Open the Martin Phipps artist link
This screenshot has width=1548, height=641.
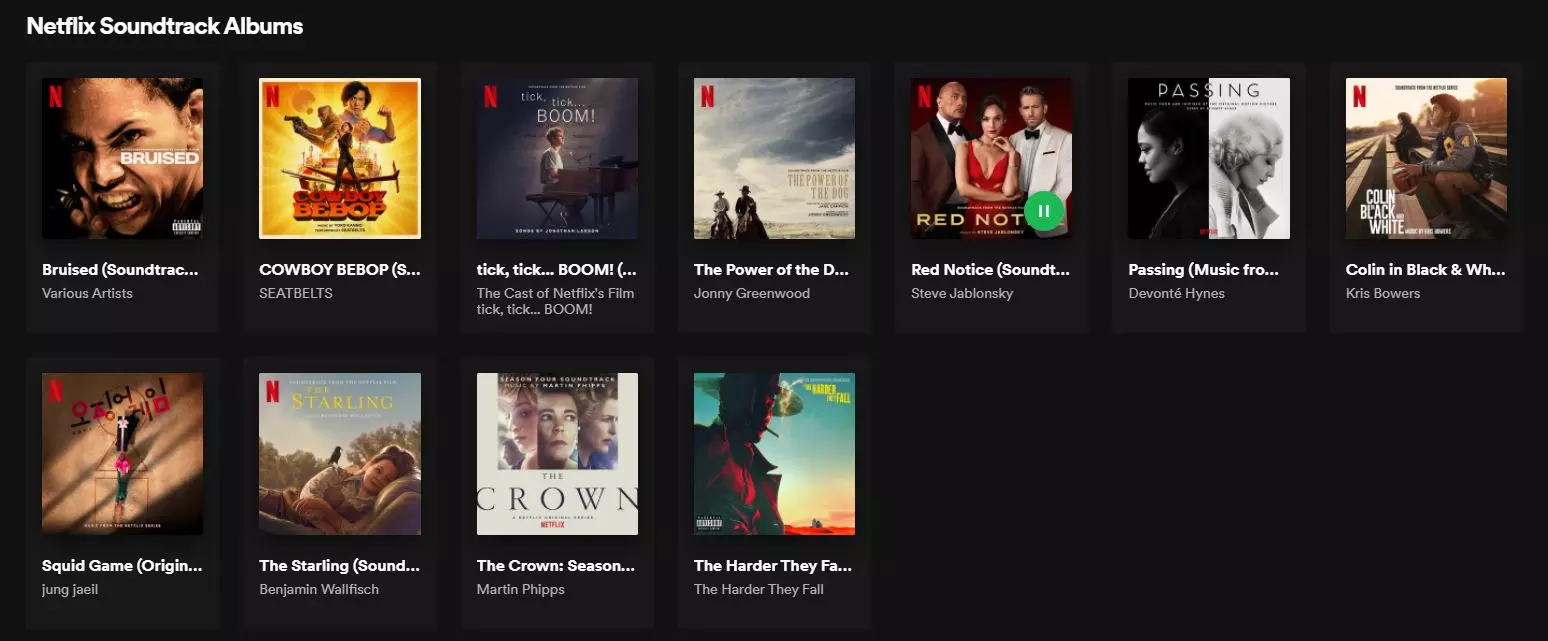[521, 589]
